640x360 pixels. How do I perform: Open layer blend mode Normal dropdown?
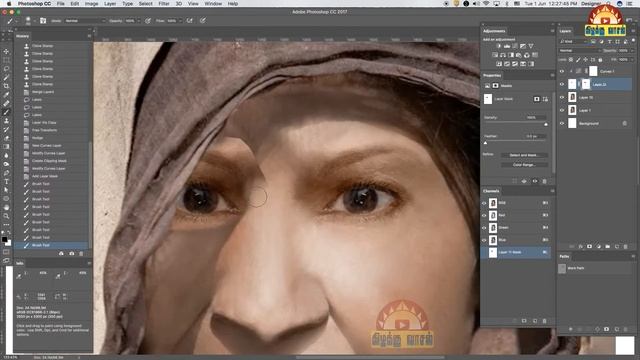tap(580, 51)
